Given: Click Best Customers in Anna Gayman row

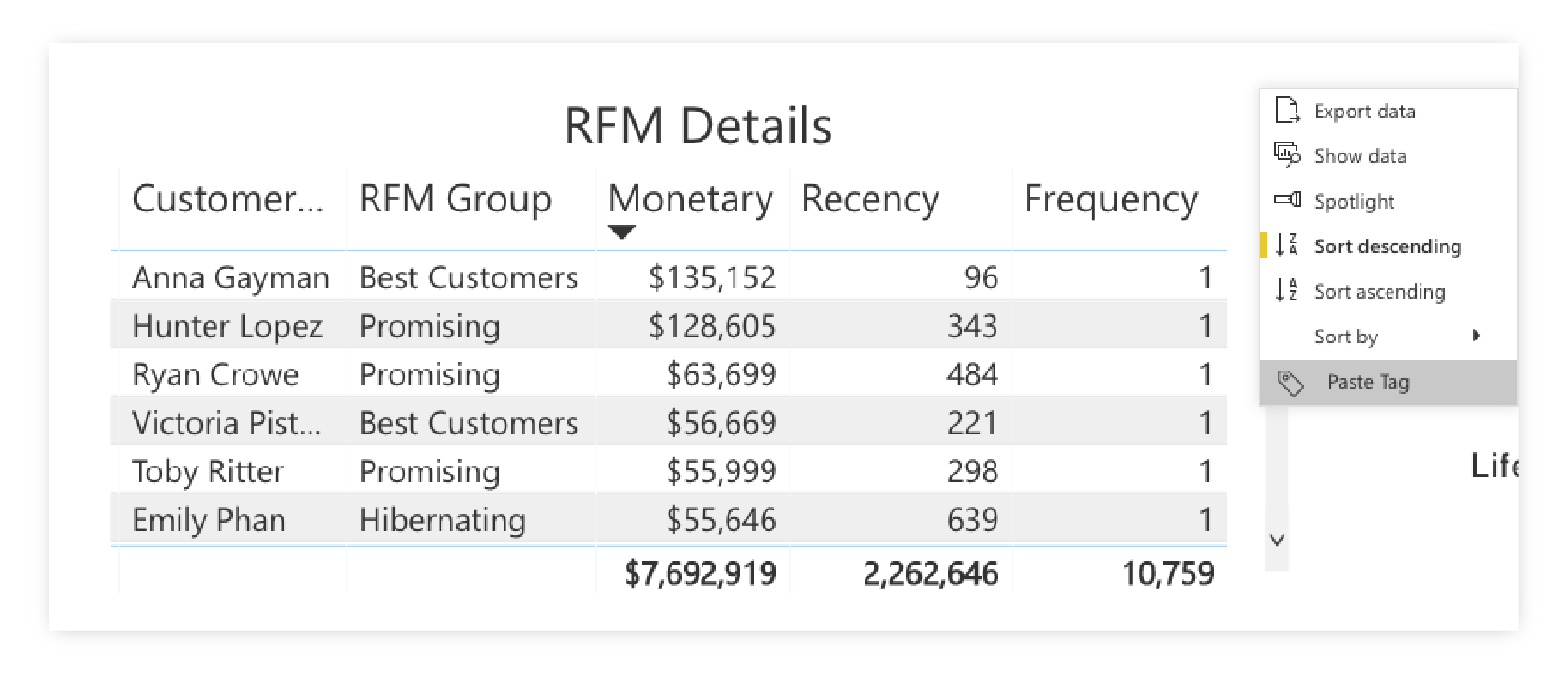Looking at the screenshot, I should 469,277.
